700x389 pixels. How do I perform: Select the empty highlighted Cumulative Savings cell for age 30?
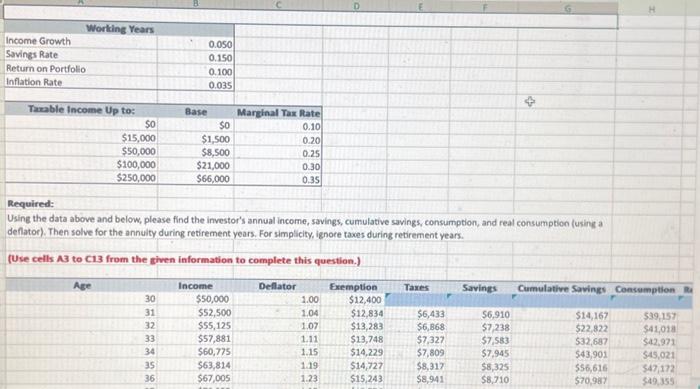pyautogui.click(x=562, y=301)
